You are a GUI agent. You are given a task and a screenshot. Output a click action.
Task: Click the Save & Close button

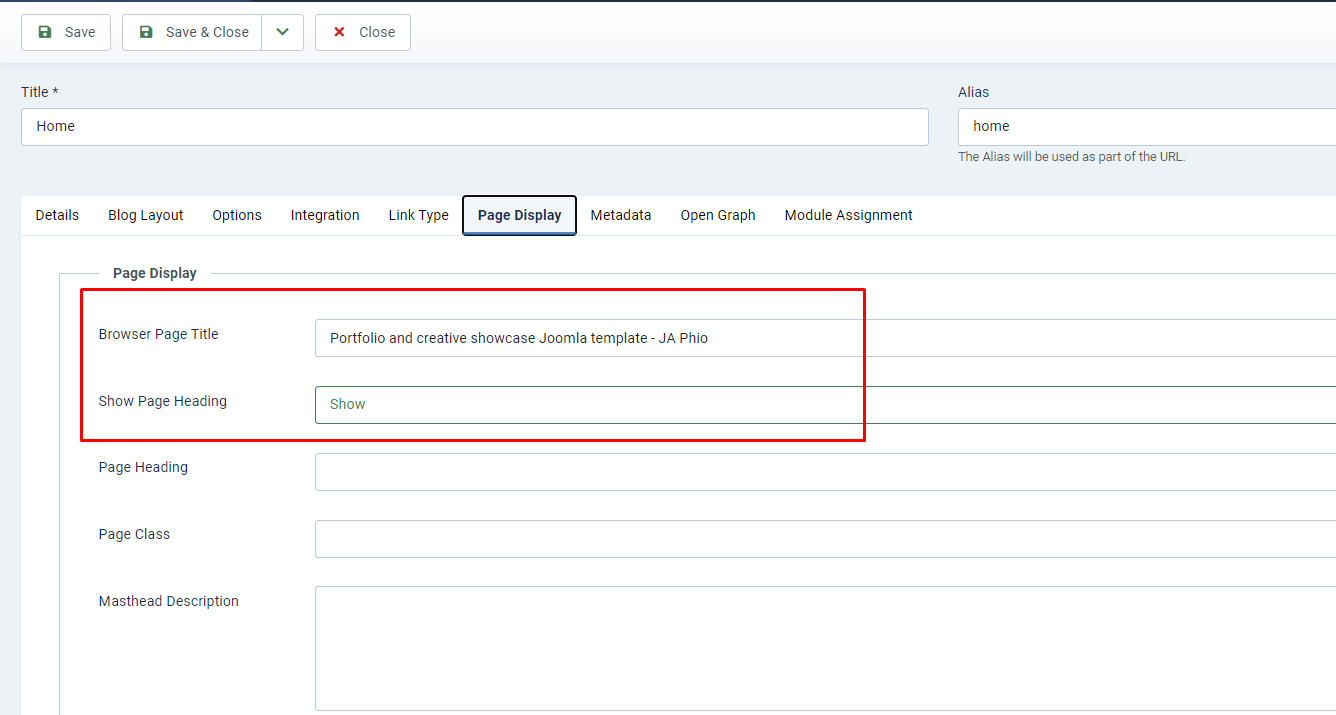(193, 32)
